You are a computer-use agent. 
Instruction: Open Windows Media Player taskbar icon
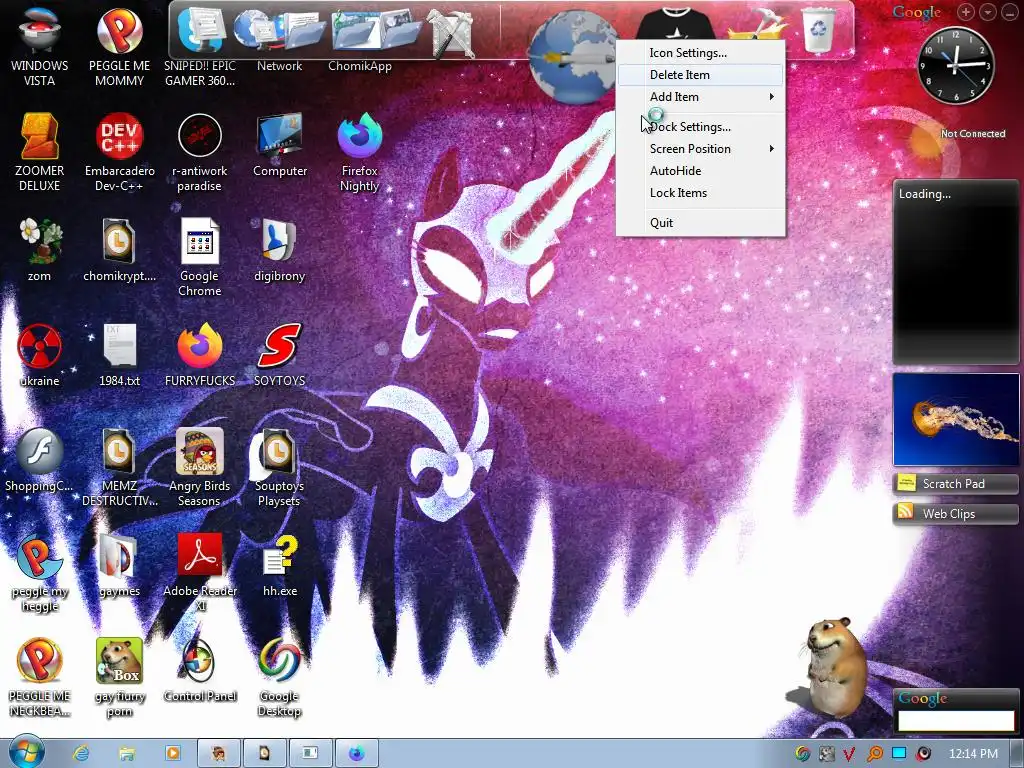pos(172,754)
